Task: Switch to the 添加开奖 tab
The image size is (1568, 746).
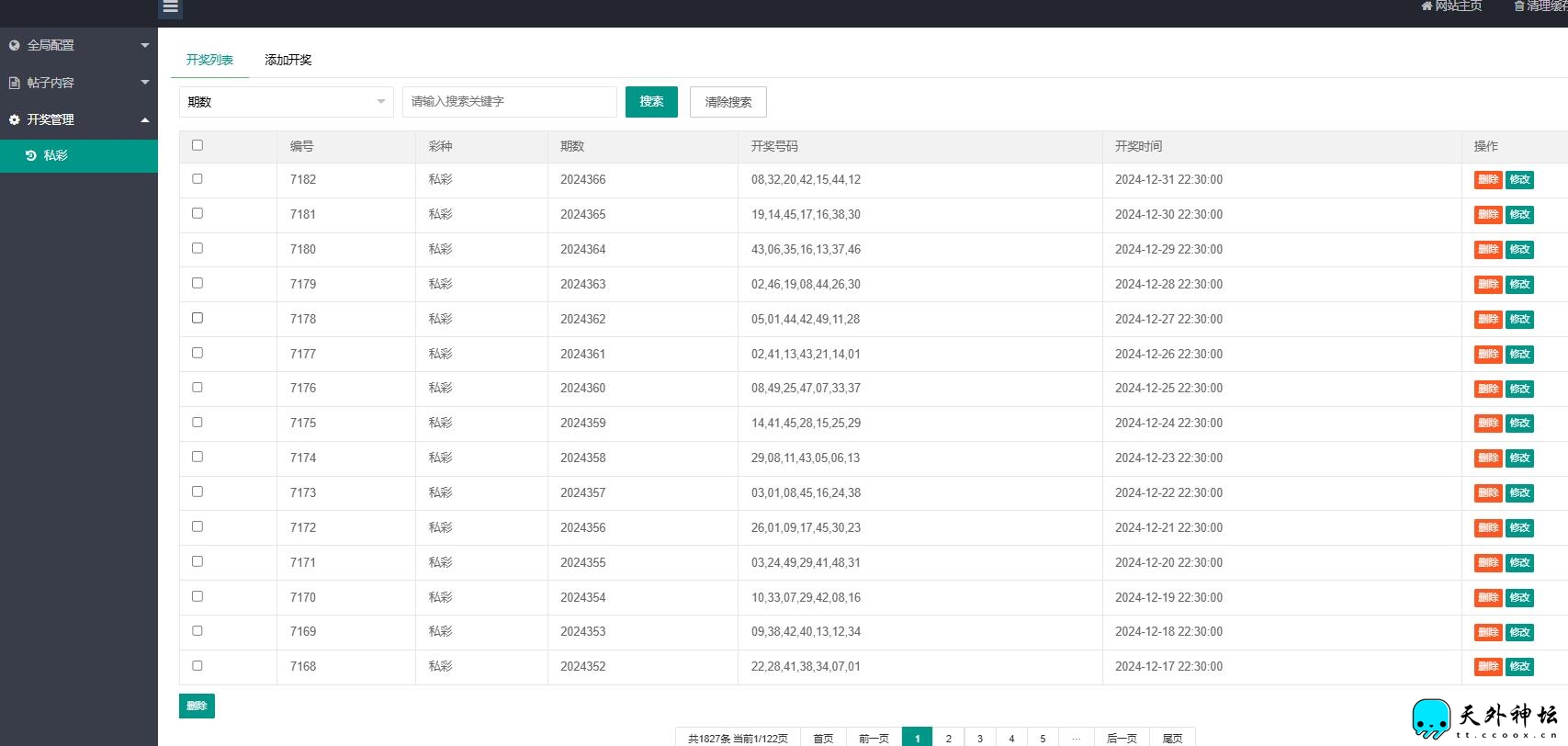Action: (x=288, y=60)
